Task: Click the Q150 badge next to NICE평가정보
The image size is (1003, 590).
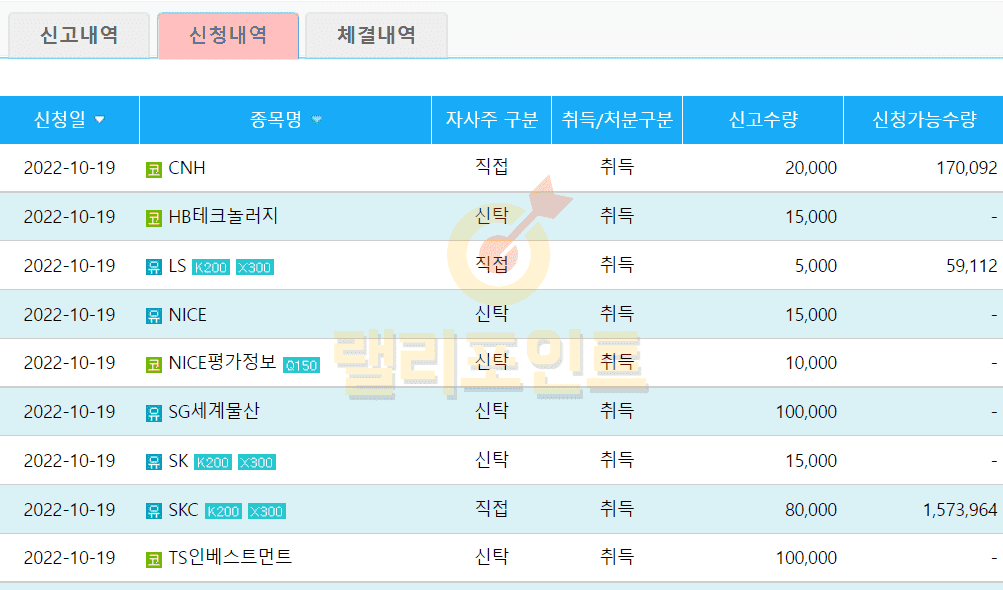Action: 301,365
